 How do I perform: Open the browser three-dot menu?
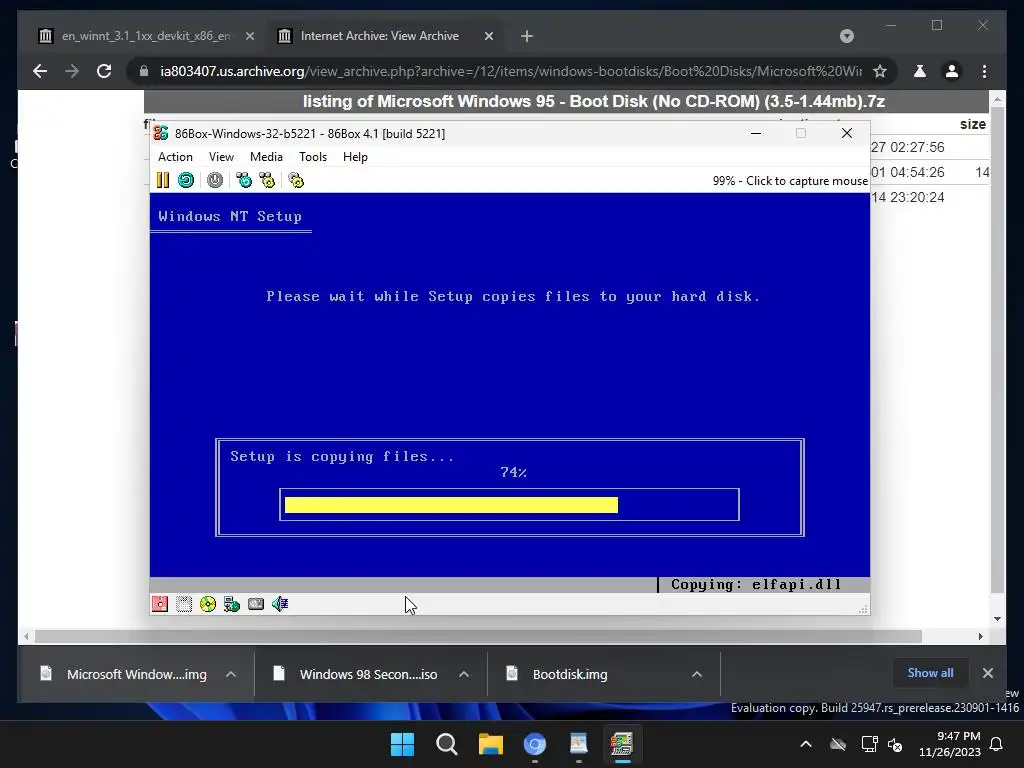[984, 71]
